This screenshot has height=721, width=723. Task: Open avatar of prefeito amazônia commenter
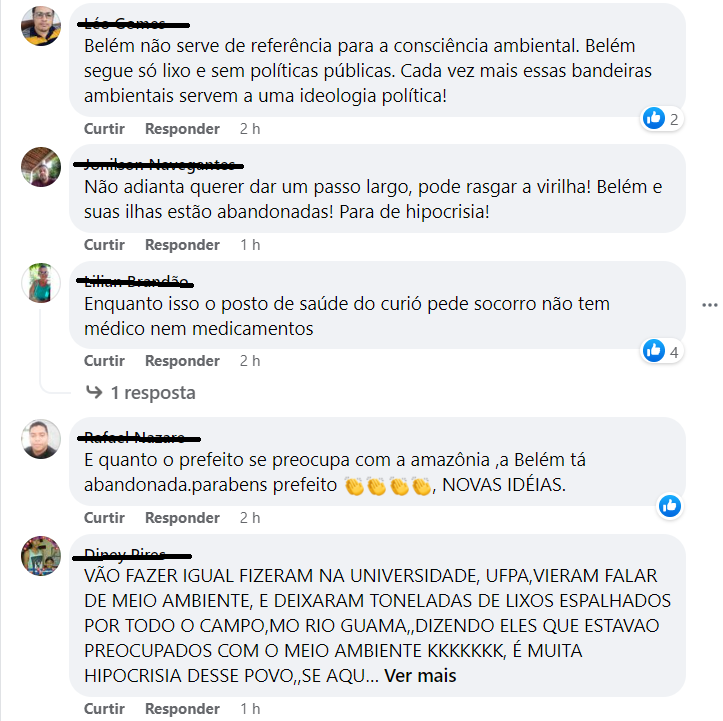click(x=41, y=439)
